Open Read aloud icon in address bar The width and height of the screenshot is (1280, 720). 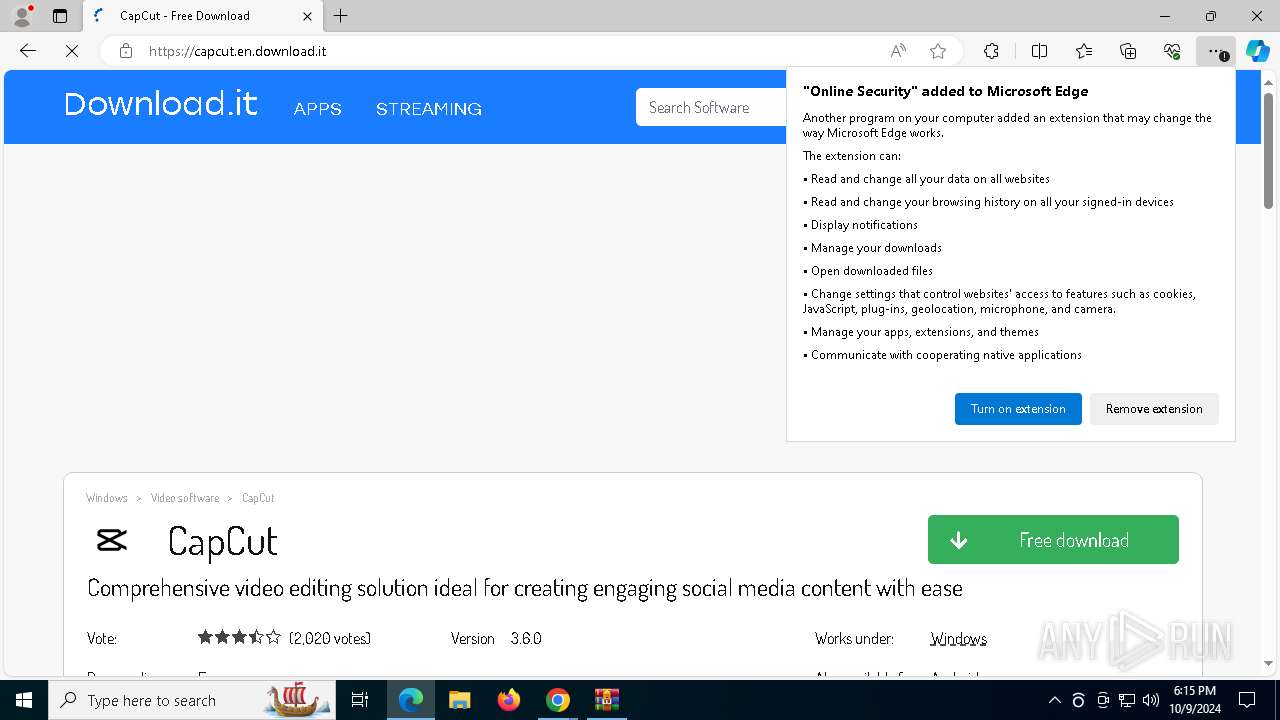click(x=898, y=51)
